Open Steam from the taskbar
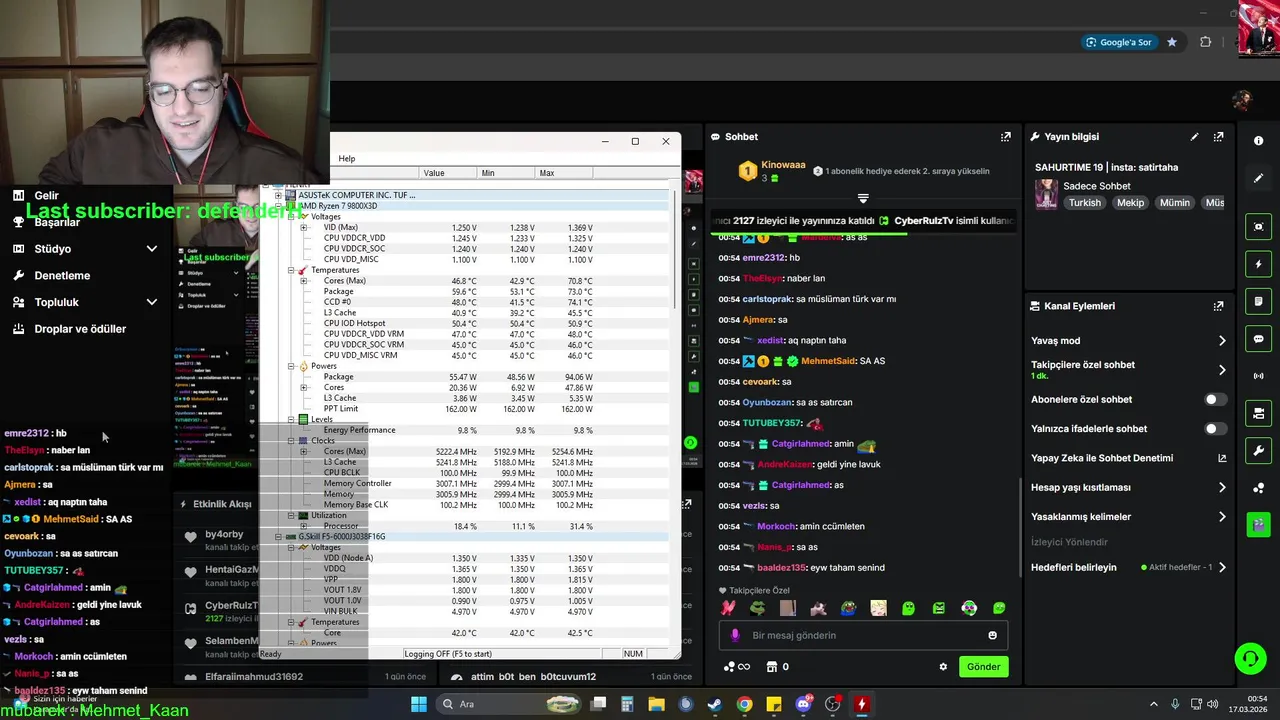This screenshot has height=720, width=1280. click(715, 704)
